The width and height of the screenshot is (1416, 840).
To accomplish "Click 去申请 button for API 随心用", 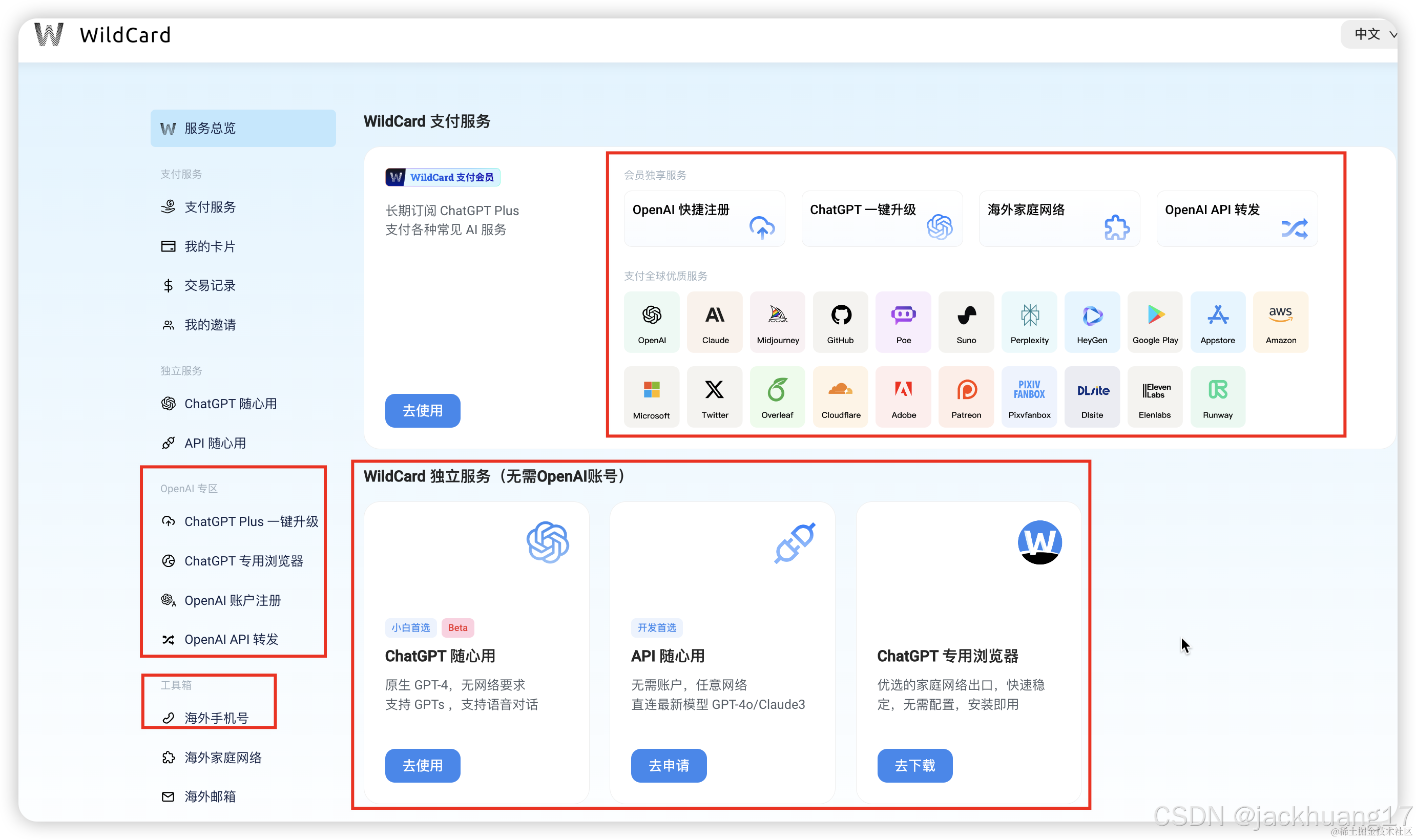I will tap(668, 765).
